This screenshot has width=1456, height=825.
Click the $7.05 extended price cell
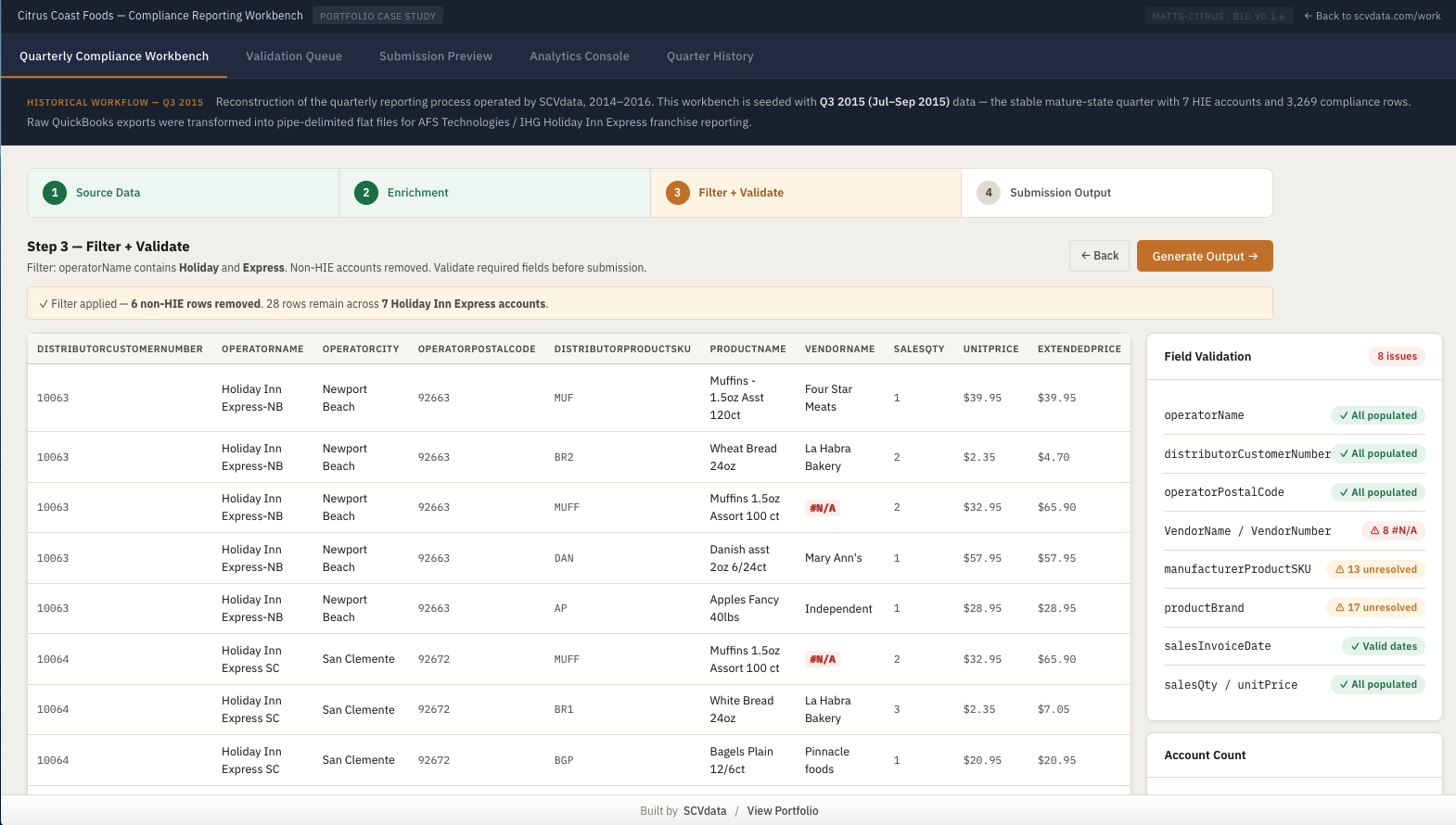[1079, 710]
